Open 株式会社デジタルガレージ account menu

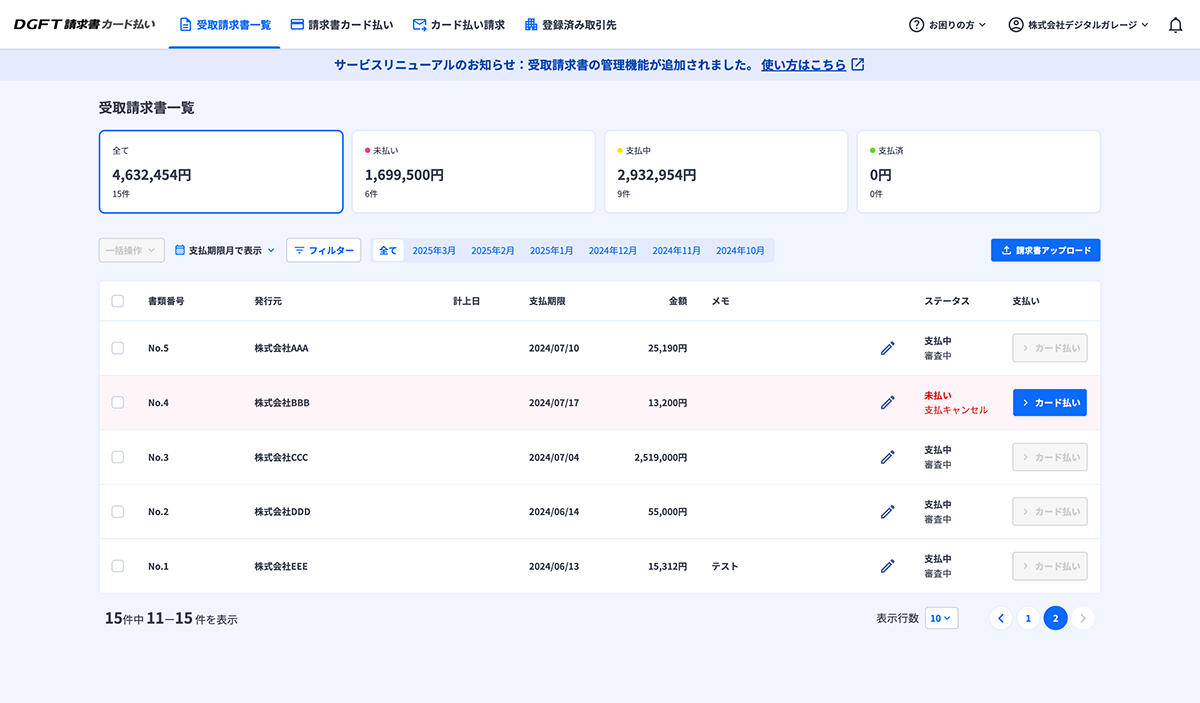(x=1078, y=25)
